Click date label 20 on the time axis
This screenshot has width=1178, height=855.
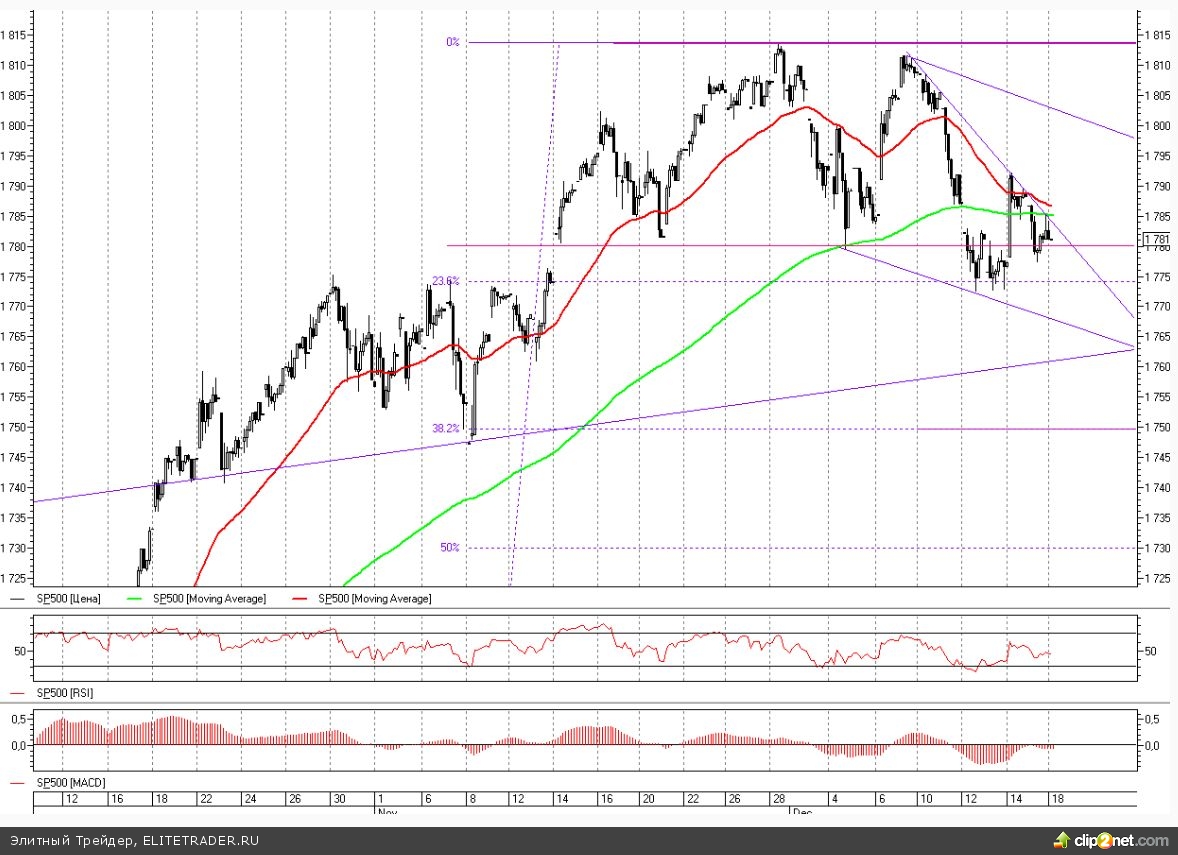pyautogui.click(x=650, y=799)
